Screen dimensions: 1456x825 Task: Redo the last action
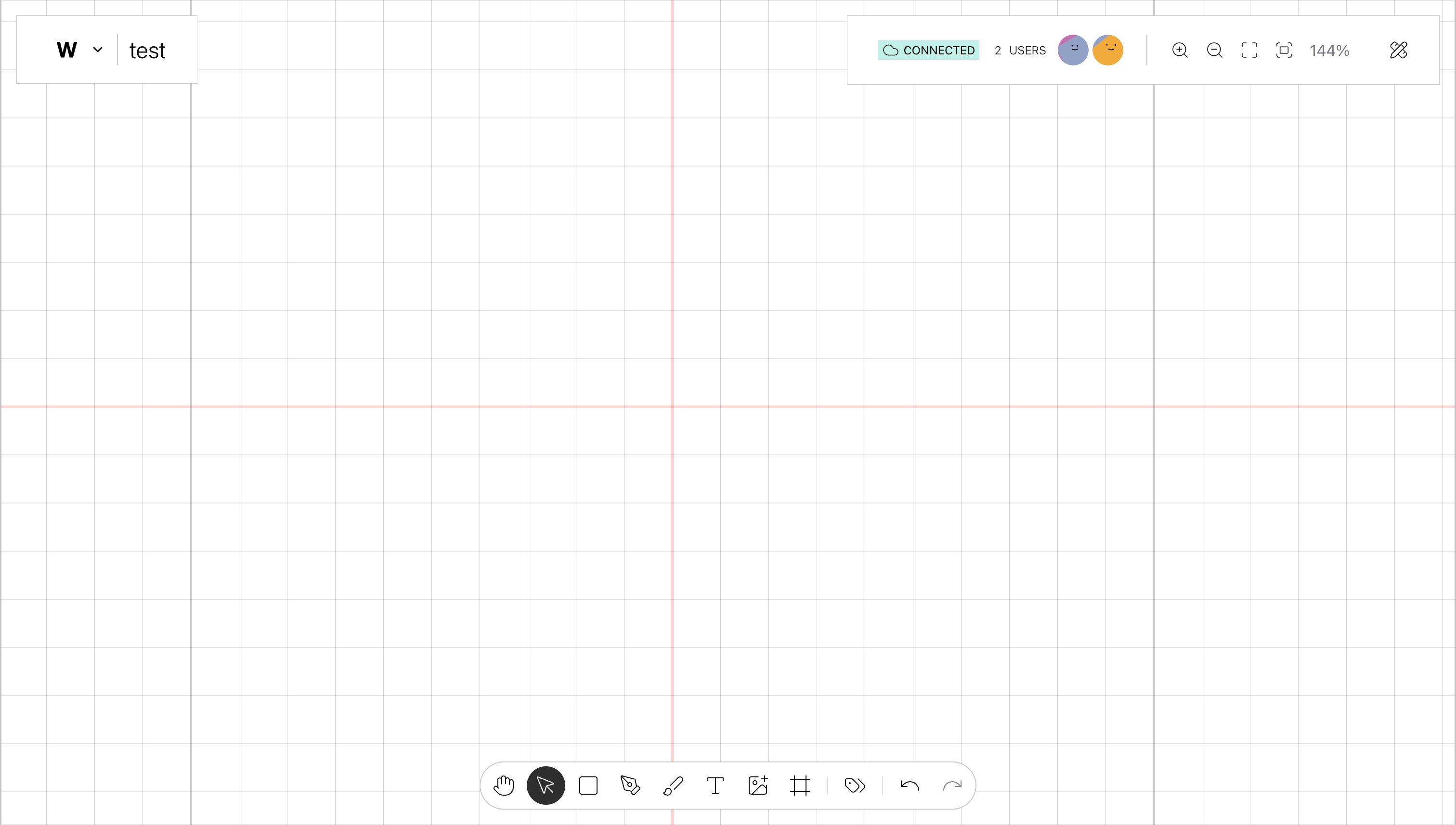(x=952, y=786)
